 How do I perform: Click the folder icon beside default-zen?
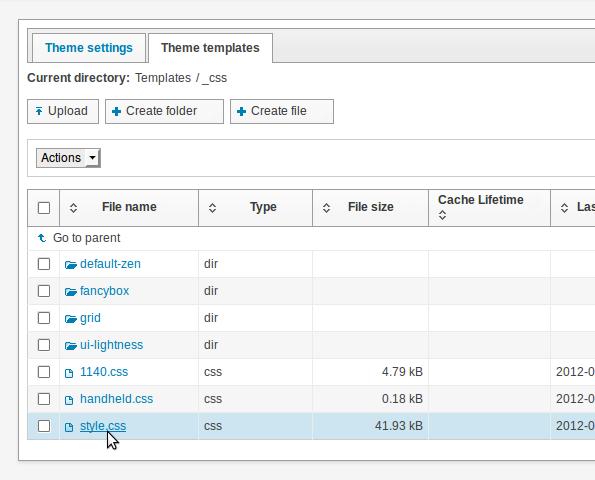(71, 264)
